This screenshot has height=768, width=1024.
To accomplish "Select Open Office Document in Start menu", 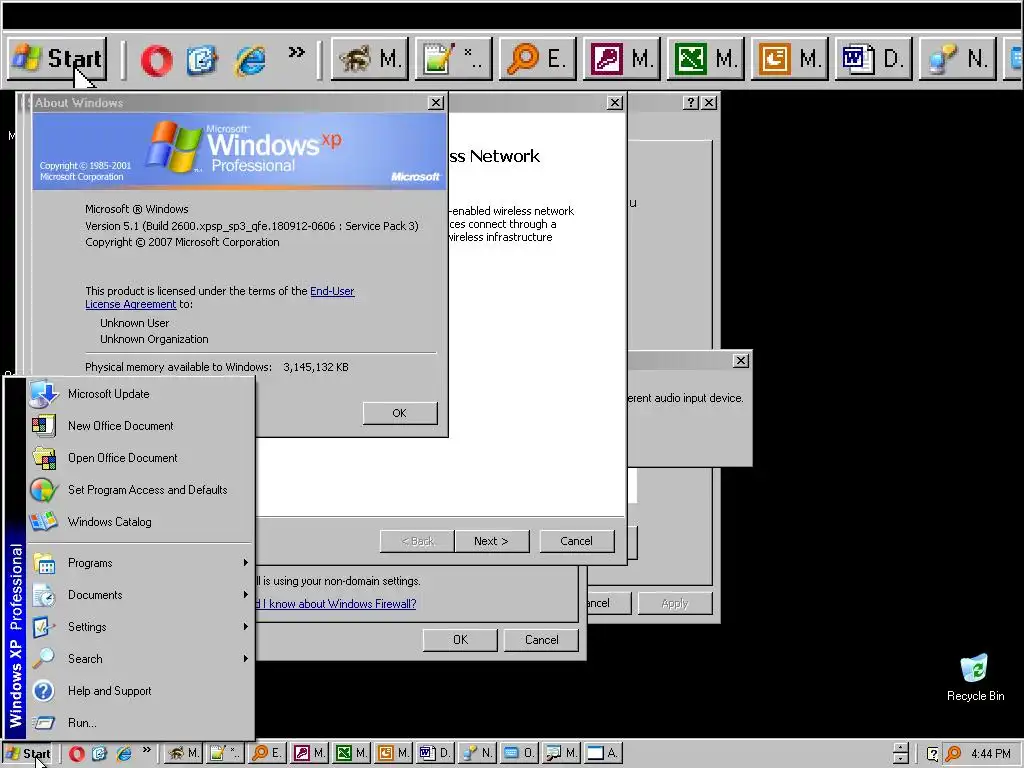I will pyautogui.click(x=140, y=458).
